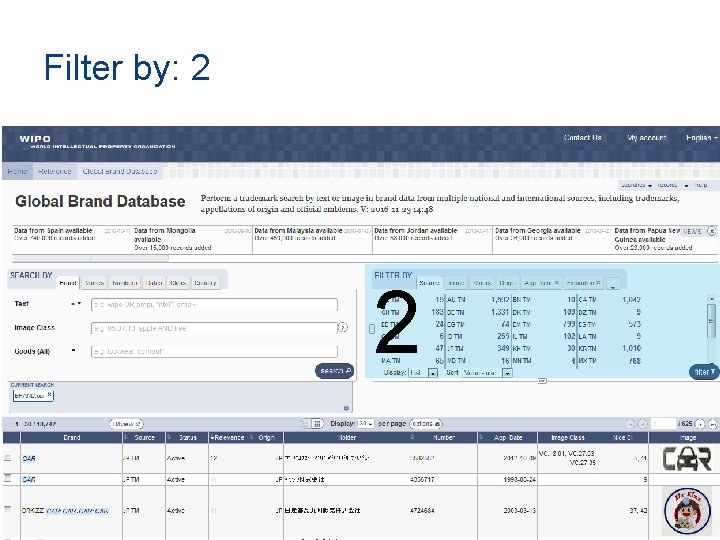Open the results options button
720x540 pixels.
click(426, 424)
